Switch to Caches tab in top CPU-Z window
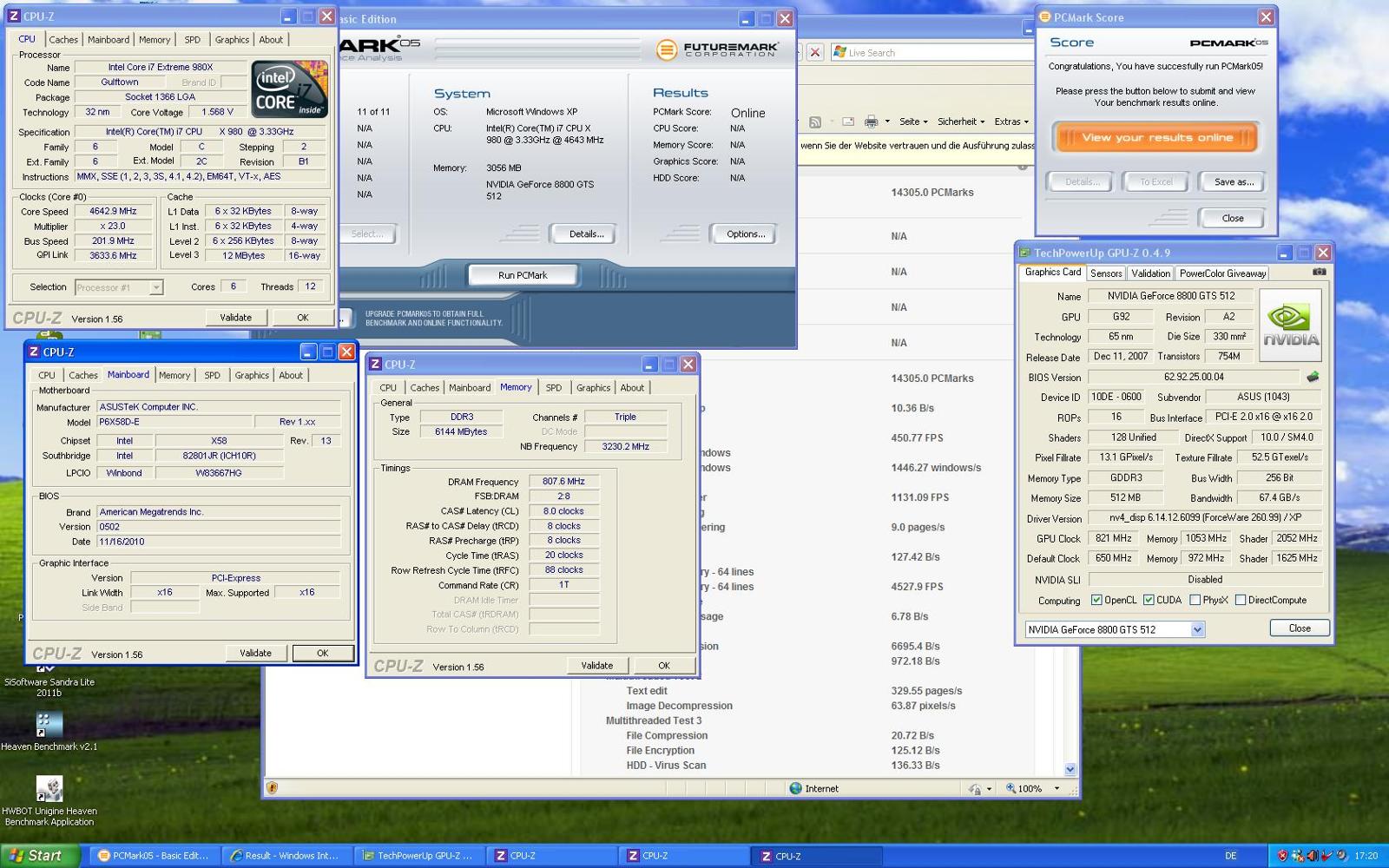This screenshot has height=868, width=1389. [63, 39]
